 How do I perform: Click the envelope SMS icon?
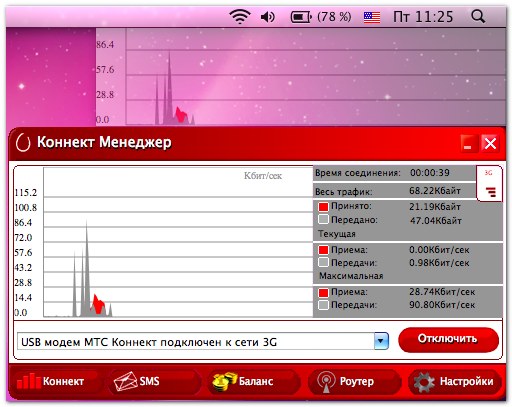(x=125, y=381)
